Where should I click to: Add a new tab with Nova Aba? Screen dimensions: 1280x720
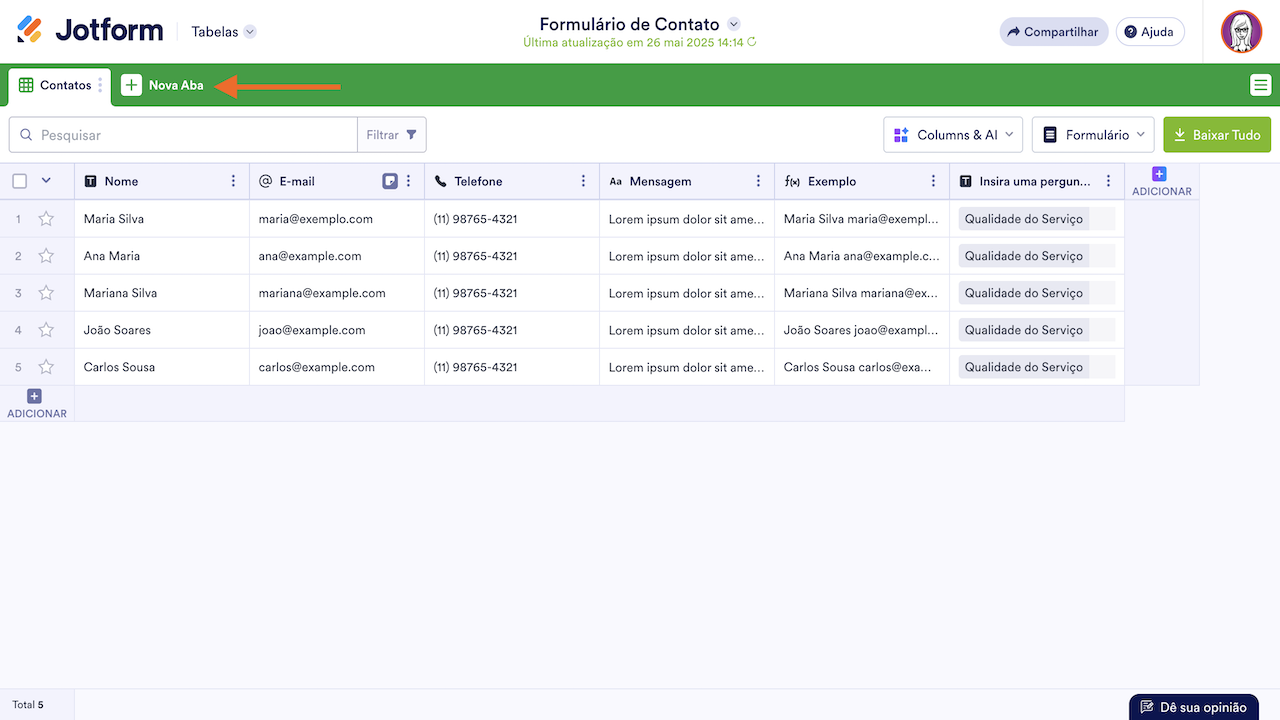point(163,85)
